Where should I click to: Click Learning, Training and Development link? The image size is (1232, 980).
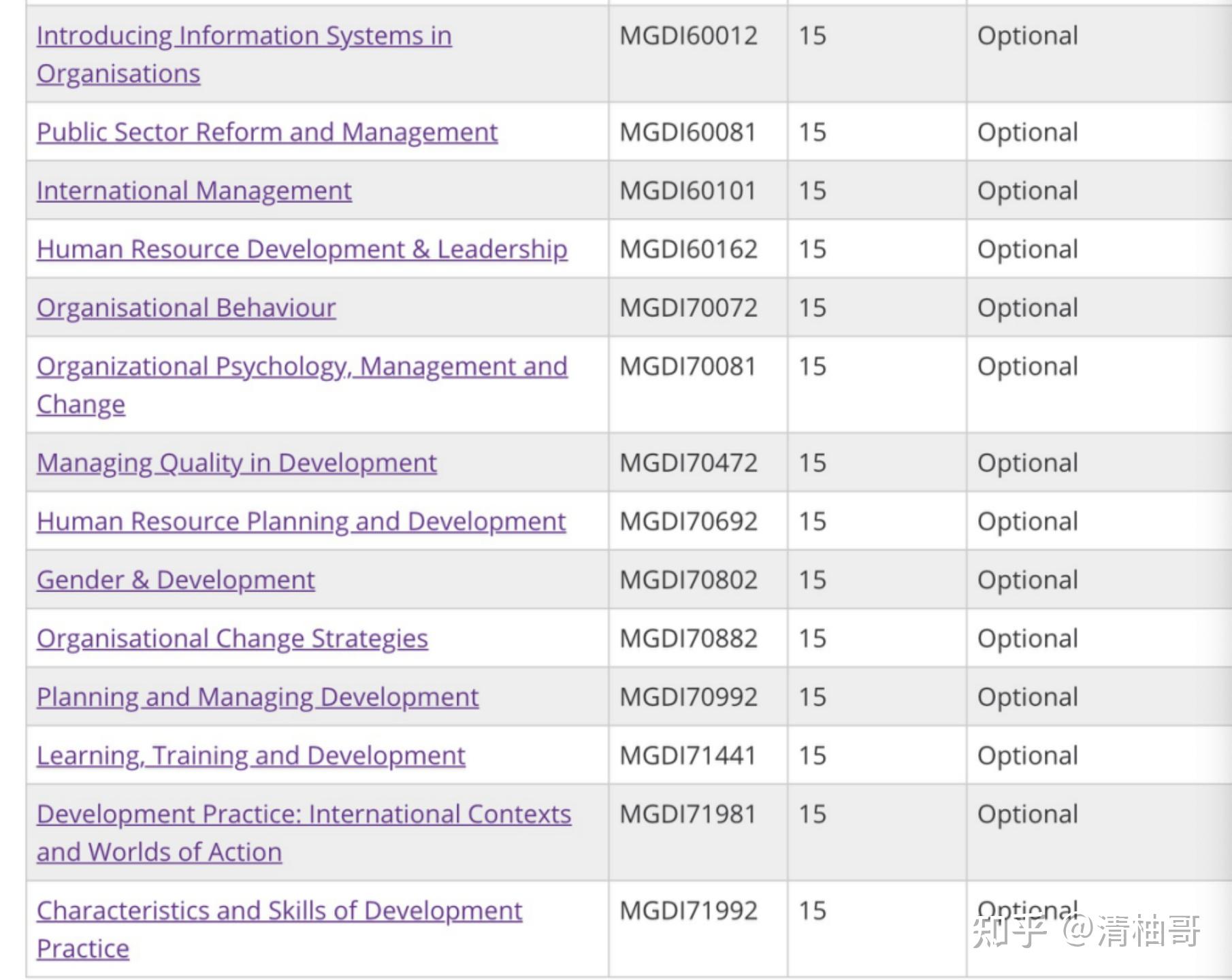[x=250, y=755]
